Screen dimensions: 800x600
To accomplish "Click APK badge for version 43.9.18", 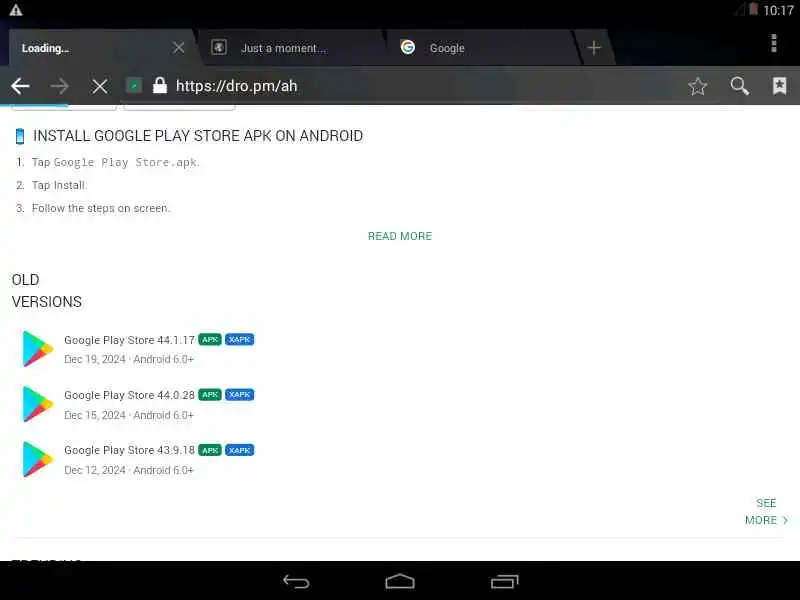I will 210,450.
